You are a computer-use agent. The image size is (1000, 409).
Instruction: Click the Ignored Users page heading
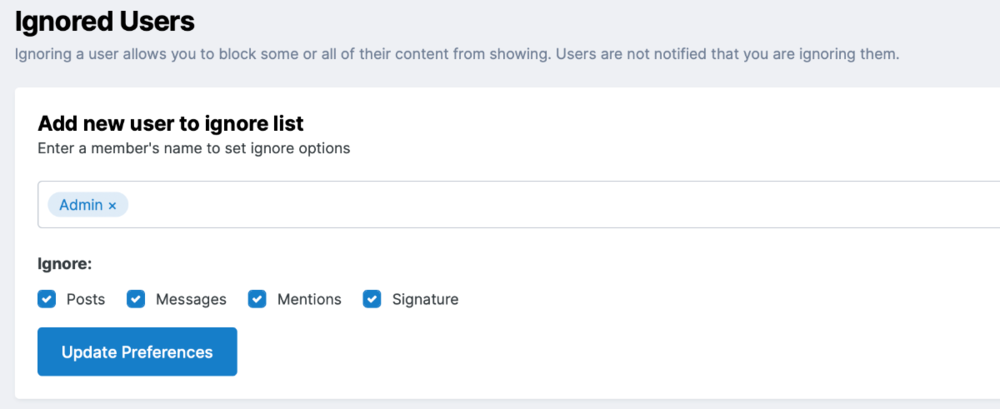coord(104,19)
